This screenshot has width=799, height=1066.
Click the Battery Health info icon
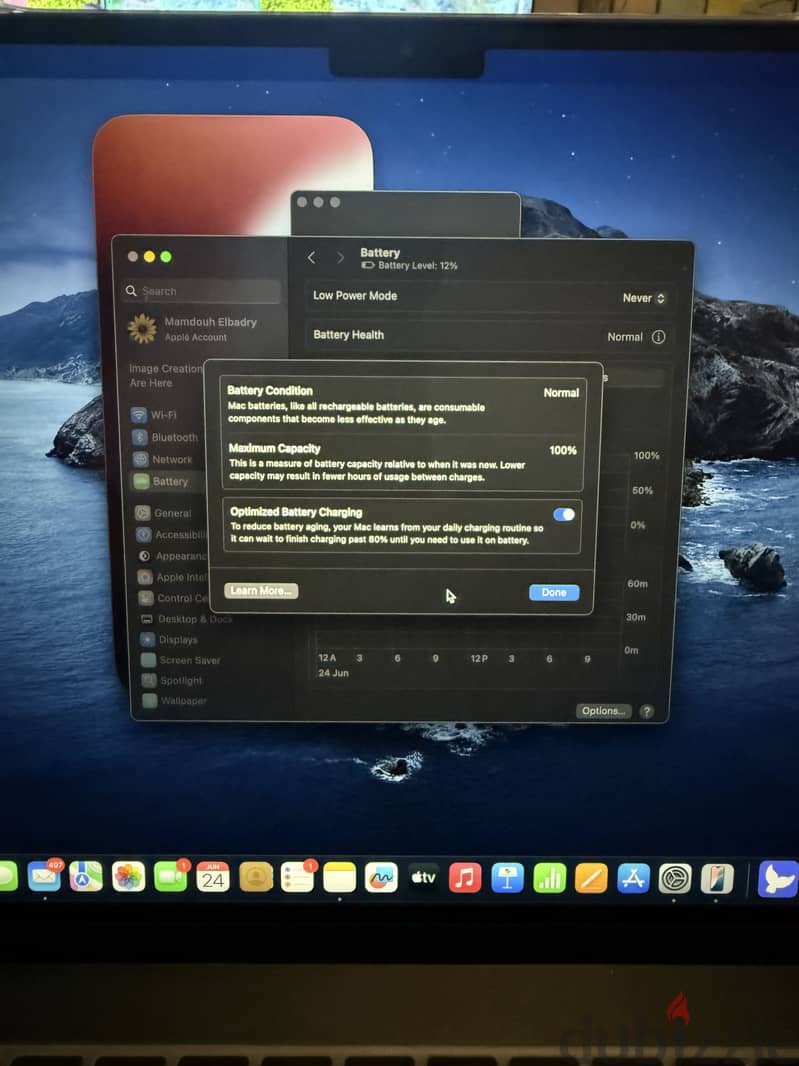[x=658, y=337]
